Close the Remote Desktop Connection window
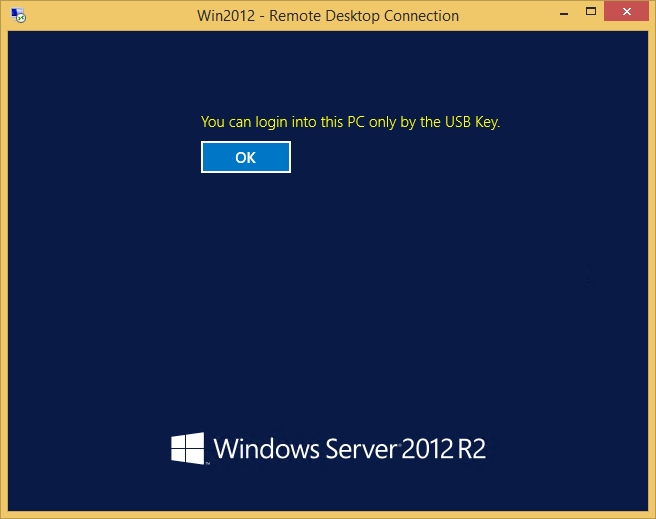This screenshot has height=519, width=656. (626, 12)
